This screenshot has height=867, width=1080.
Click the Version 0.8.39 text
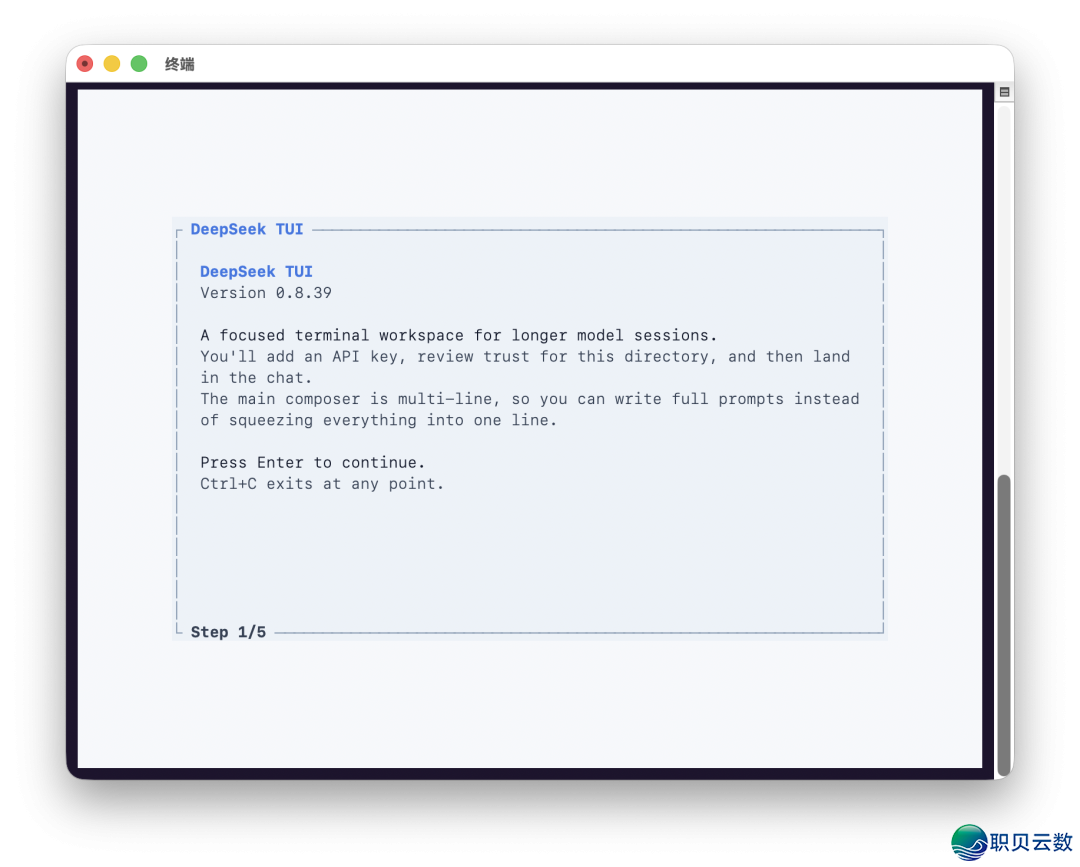click(266, 293)
